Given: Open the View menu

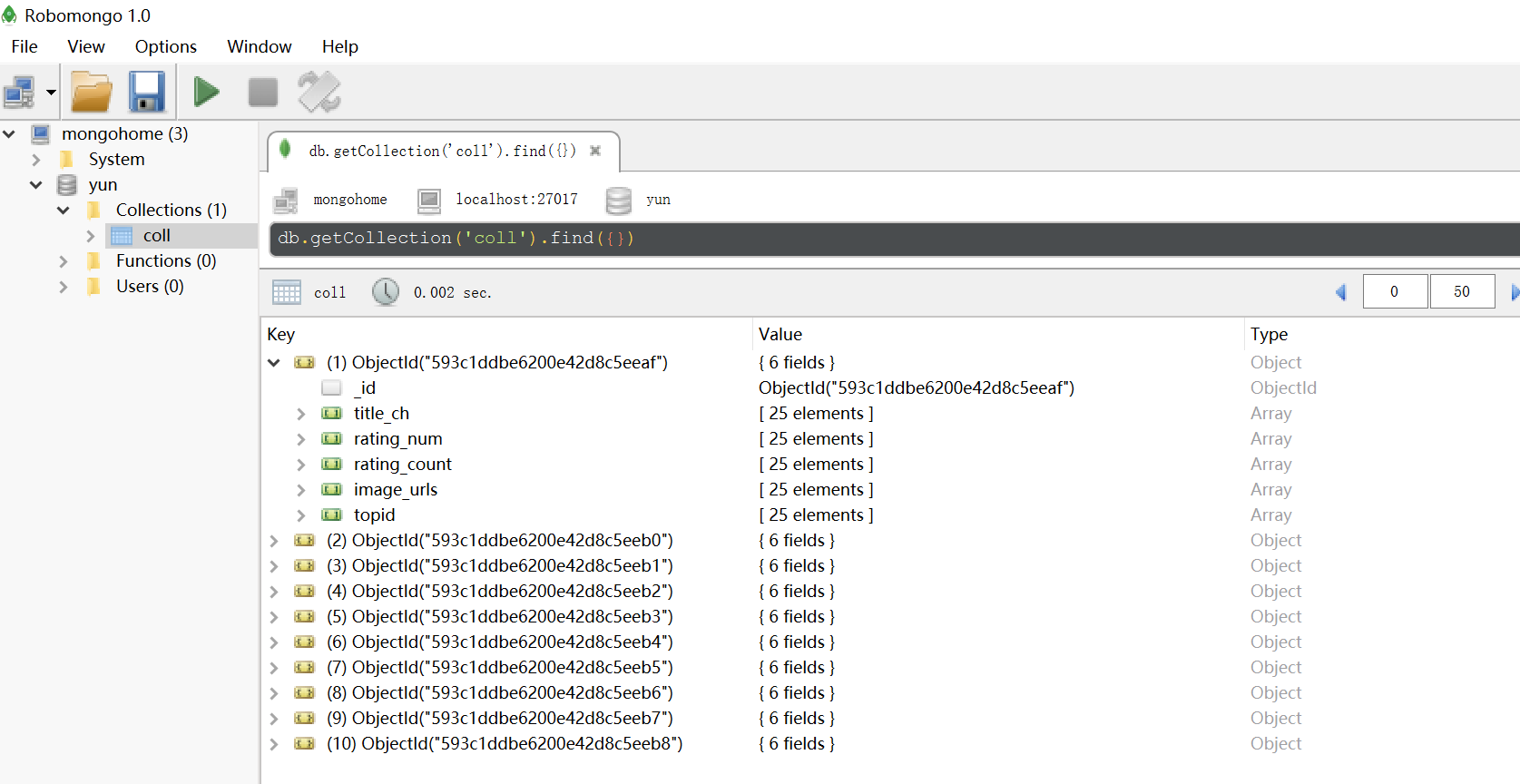Looking at the screenshot, I should pos(86,46).
